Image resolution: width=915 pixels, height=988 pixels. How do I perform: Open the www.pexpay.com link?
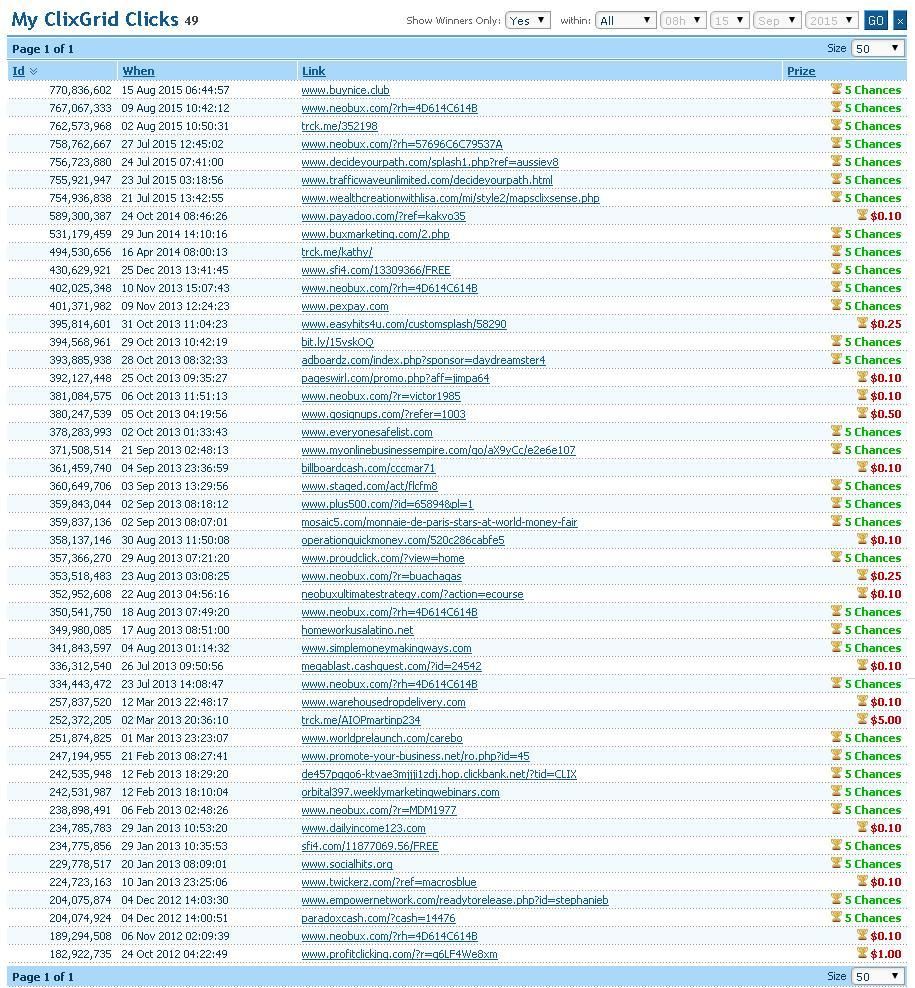(x=345, y=306)
